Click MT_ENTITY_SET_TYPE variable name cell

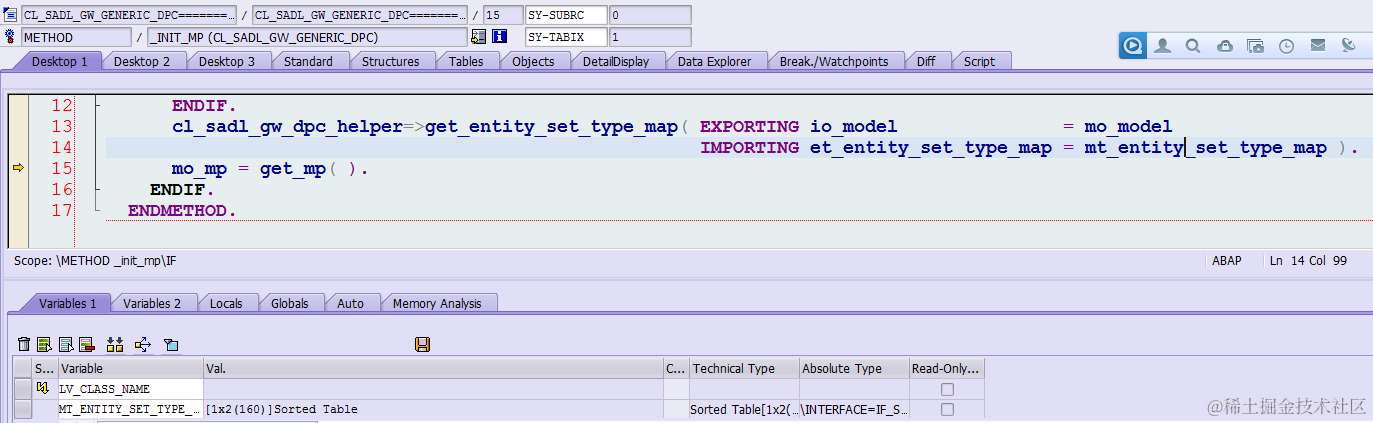pos(131,409)
